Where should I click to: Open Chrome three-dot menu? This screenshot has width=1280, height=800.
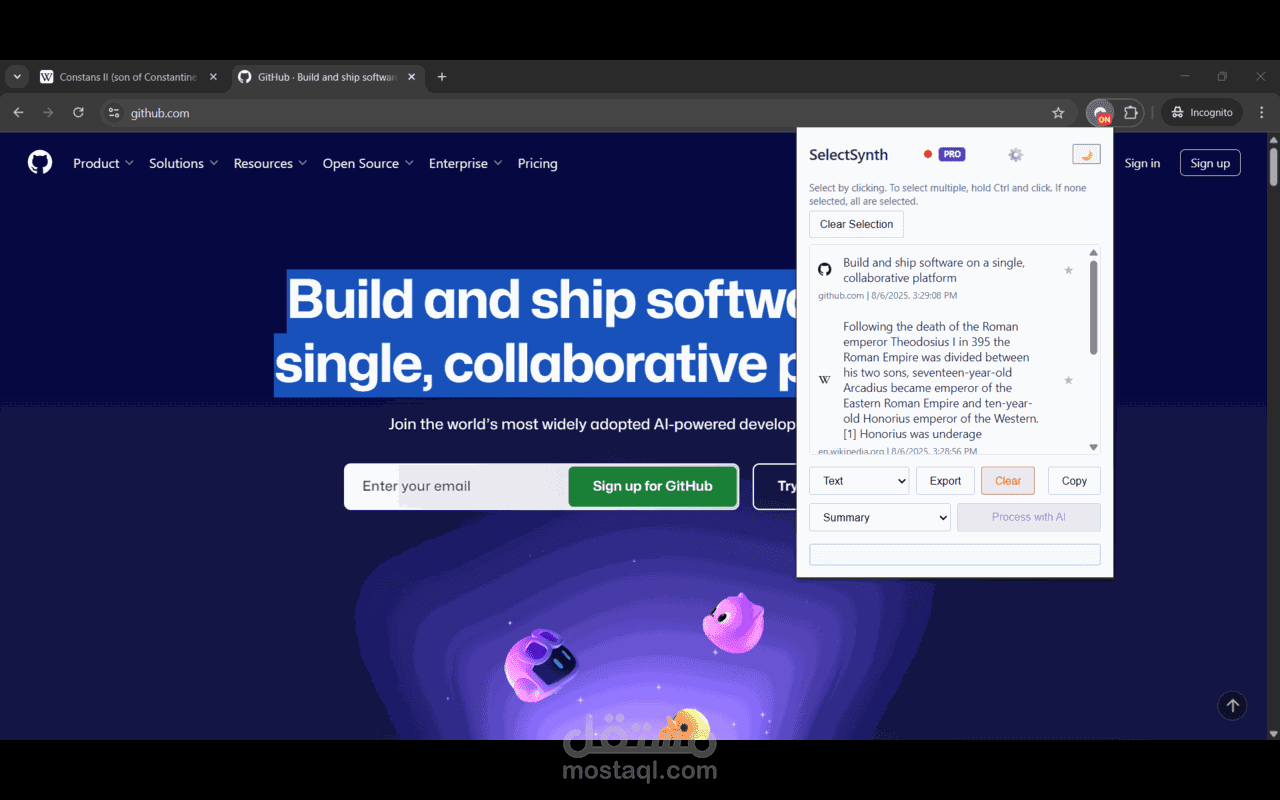(1261, 113)
